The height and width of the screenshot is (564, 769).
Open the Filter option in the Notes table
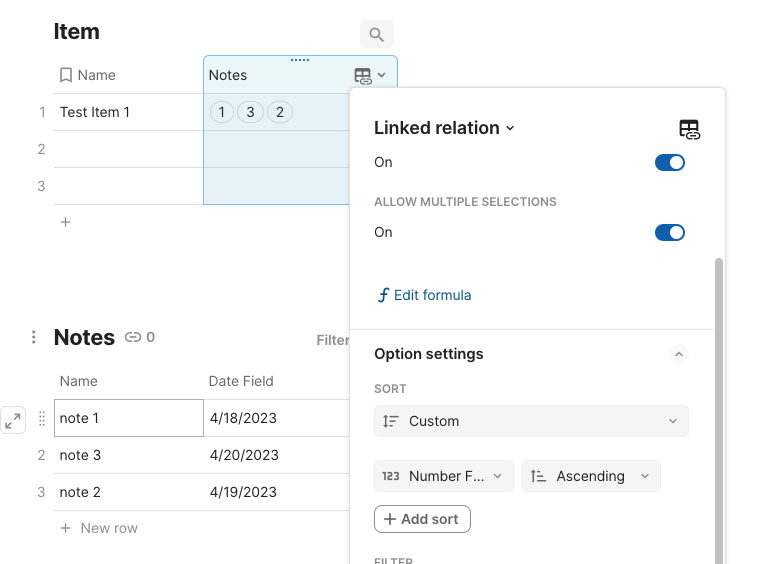click(x=332, y=340)
